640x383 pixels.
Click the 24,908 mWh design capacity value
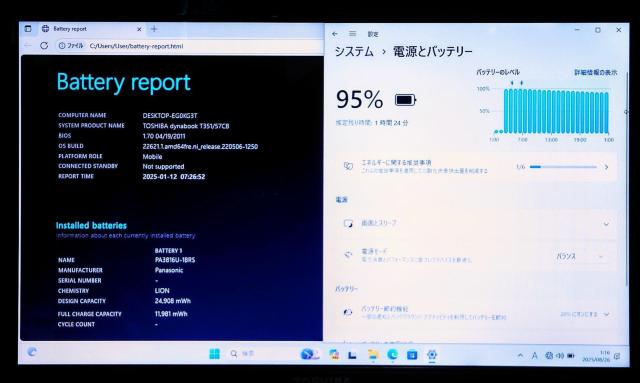(173, 301)
